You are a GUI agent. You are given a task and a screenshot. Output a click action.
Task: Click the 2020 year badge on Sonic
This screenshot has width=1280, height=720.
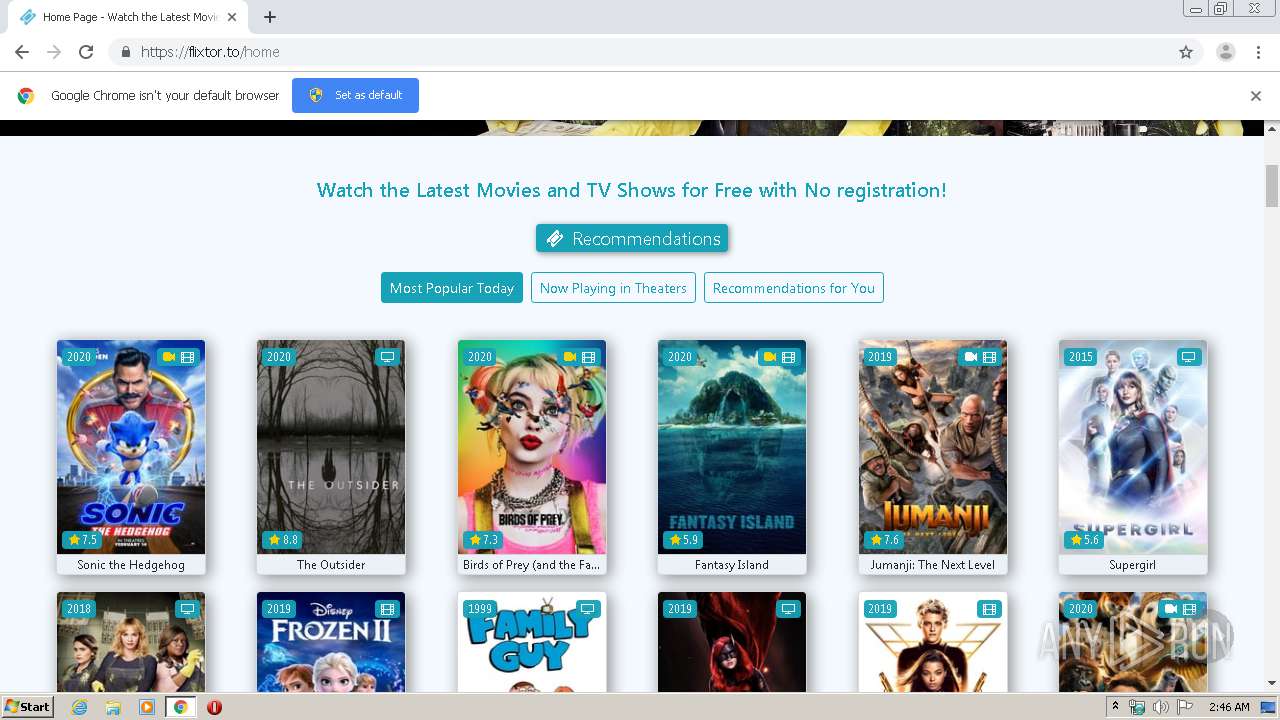point(79,357)
